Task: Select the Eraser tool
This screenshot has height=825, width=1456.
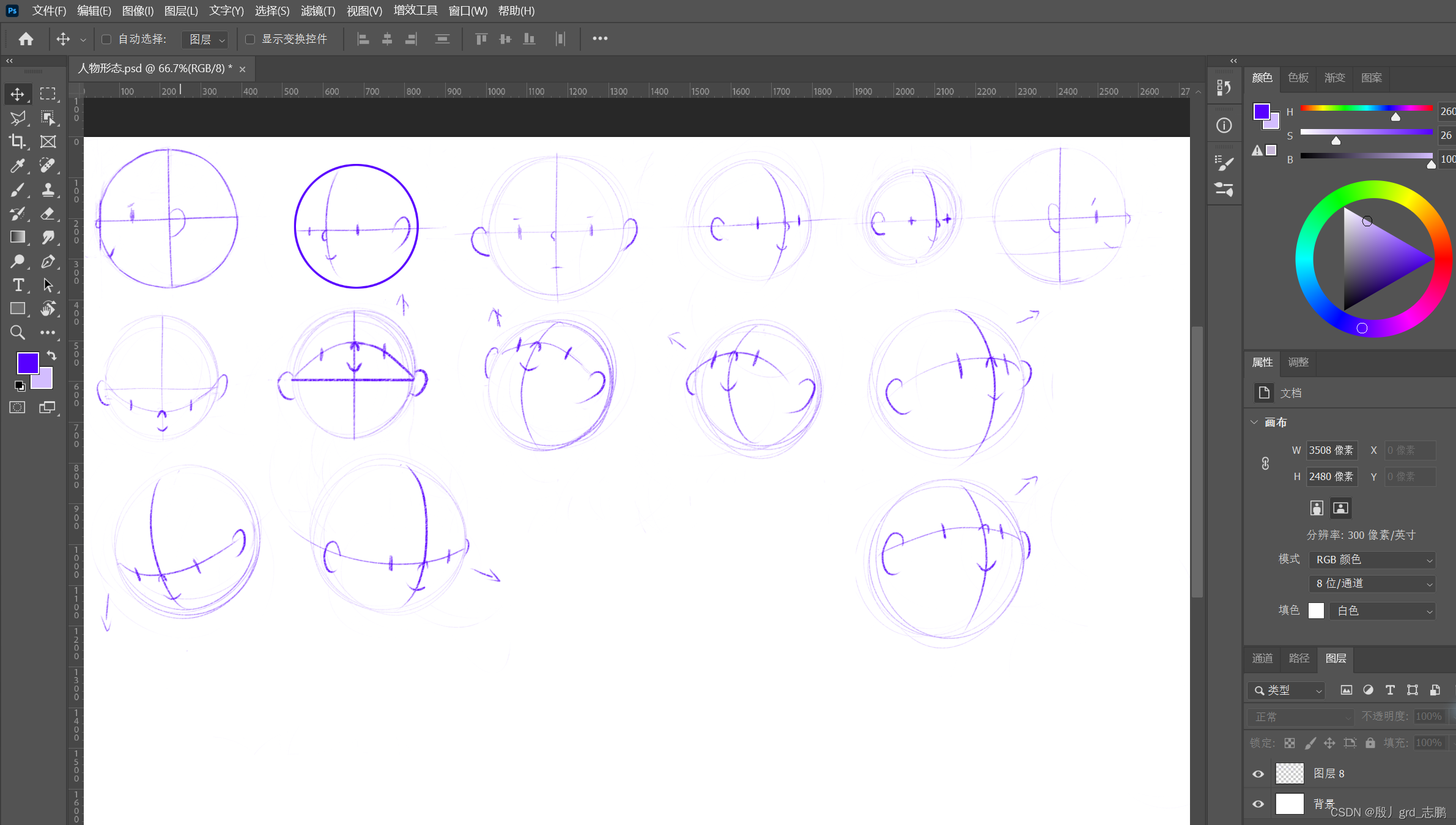Action: 48,213
